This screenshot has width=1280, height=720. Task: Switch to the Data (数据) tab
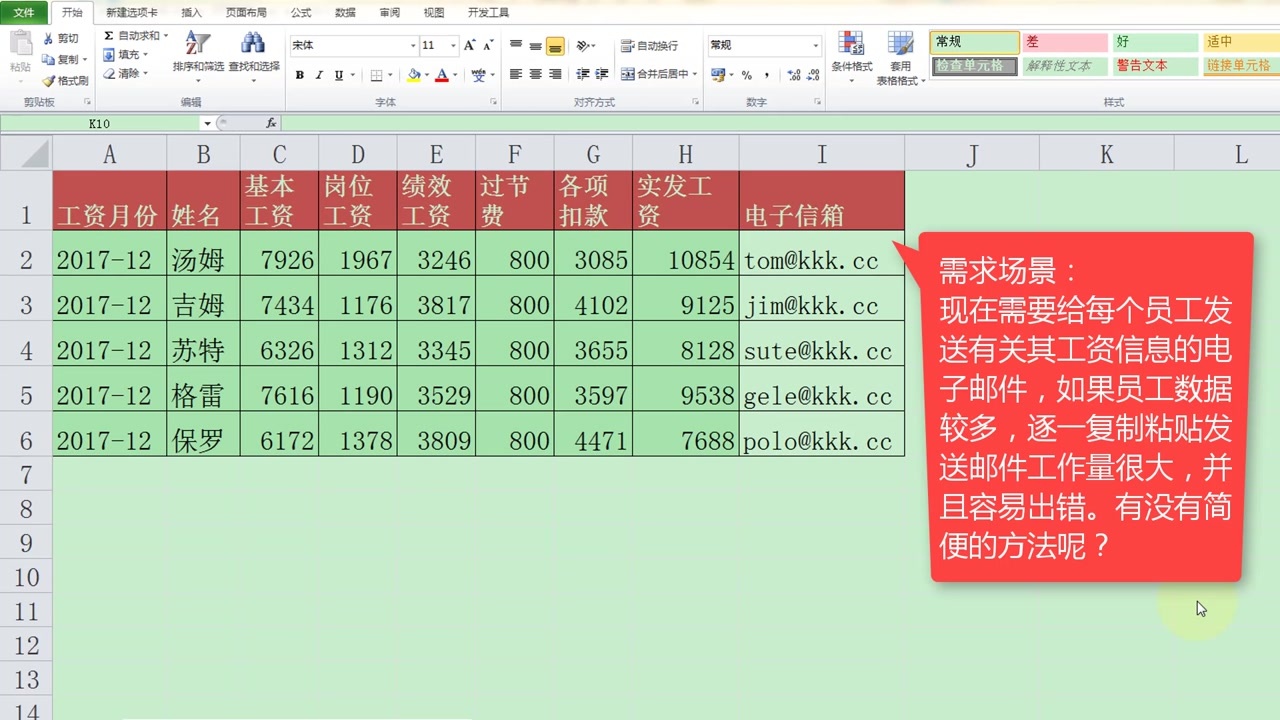point(345,13)
